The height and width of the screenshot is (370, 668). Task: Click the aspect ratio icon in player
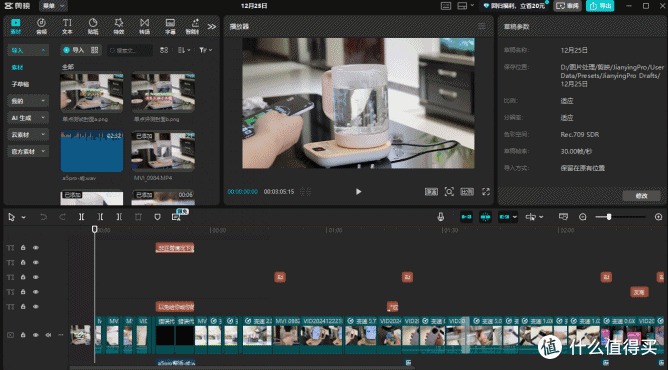click(467, 192)
